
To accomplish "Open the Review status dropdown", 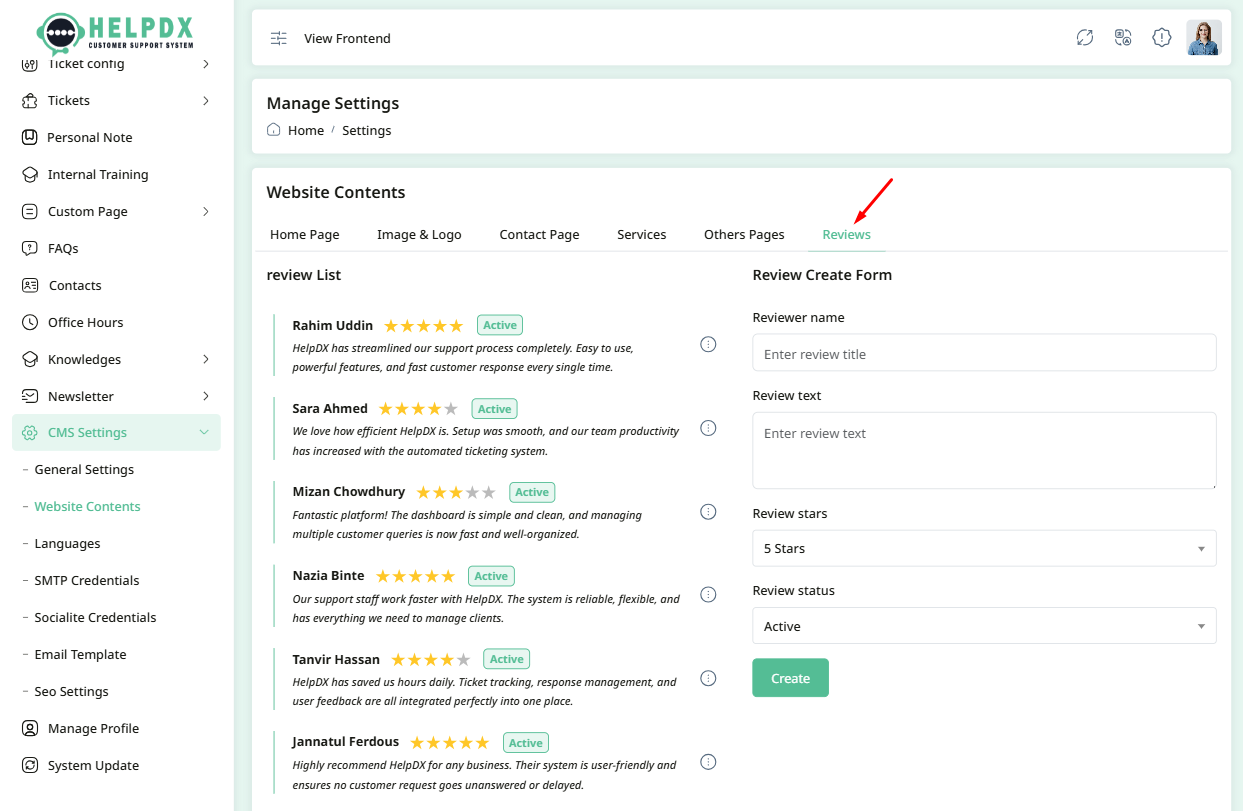I will click(x=984, y=626).
